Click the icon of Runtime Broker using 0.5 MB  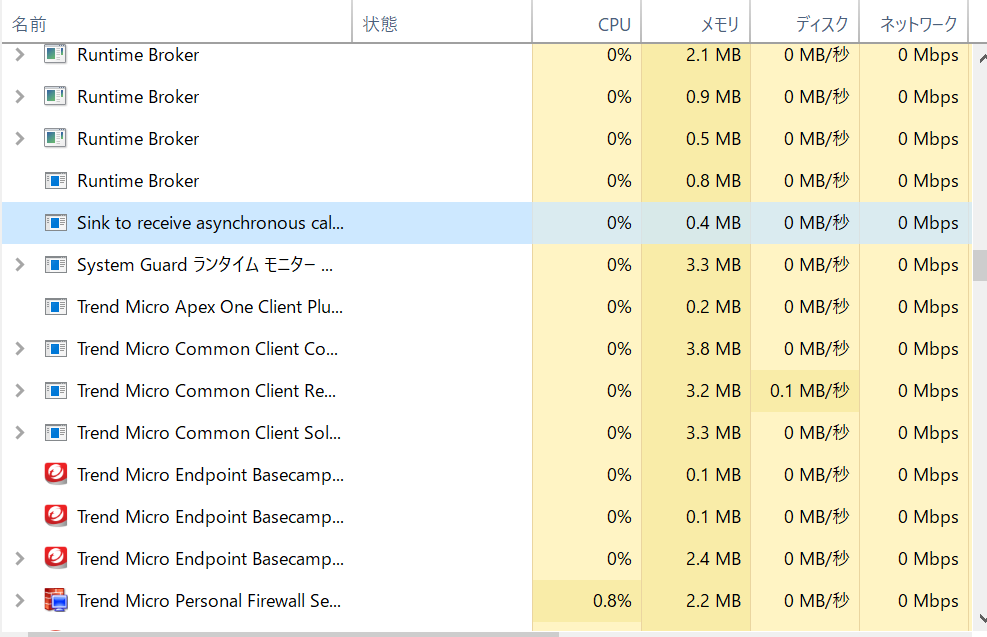55,138
